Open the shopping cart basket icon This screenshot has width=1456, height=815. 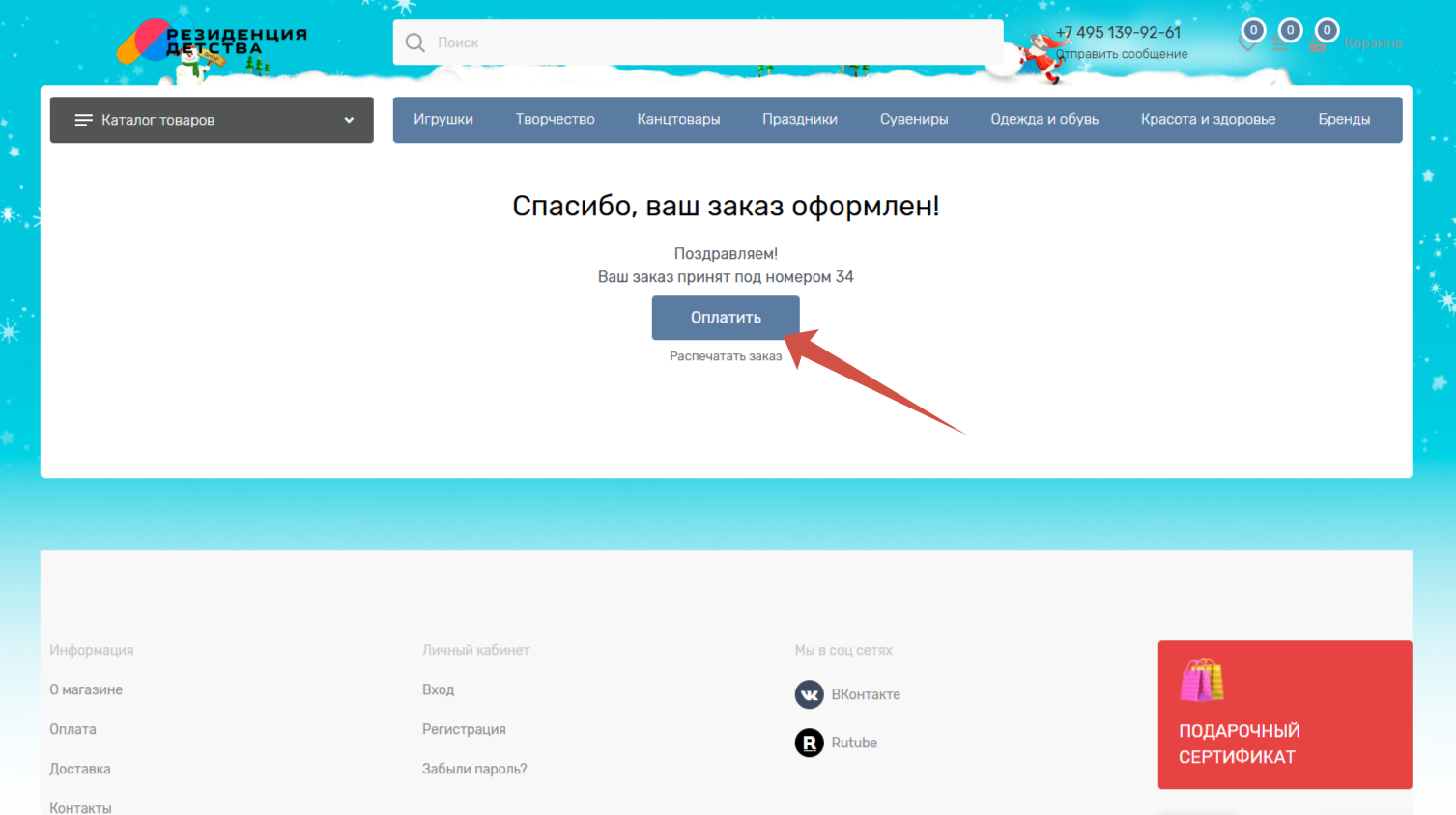pos(1319,42)
